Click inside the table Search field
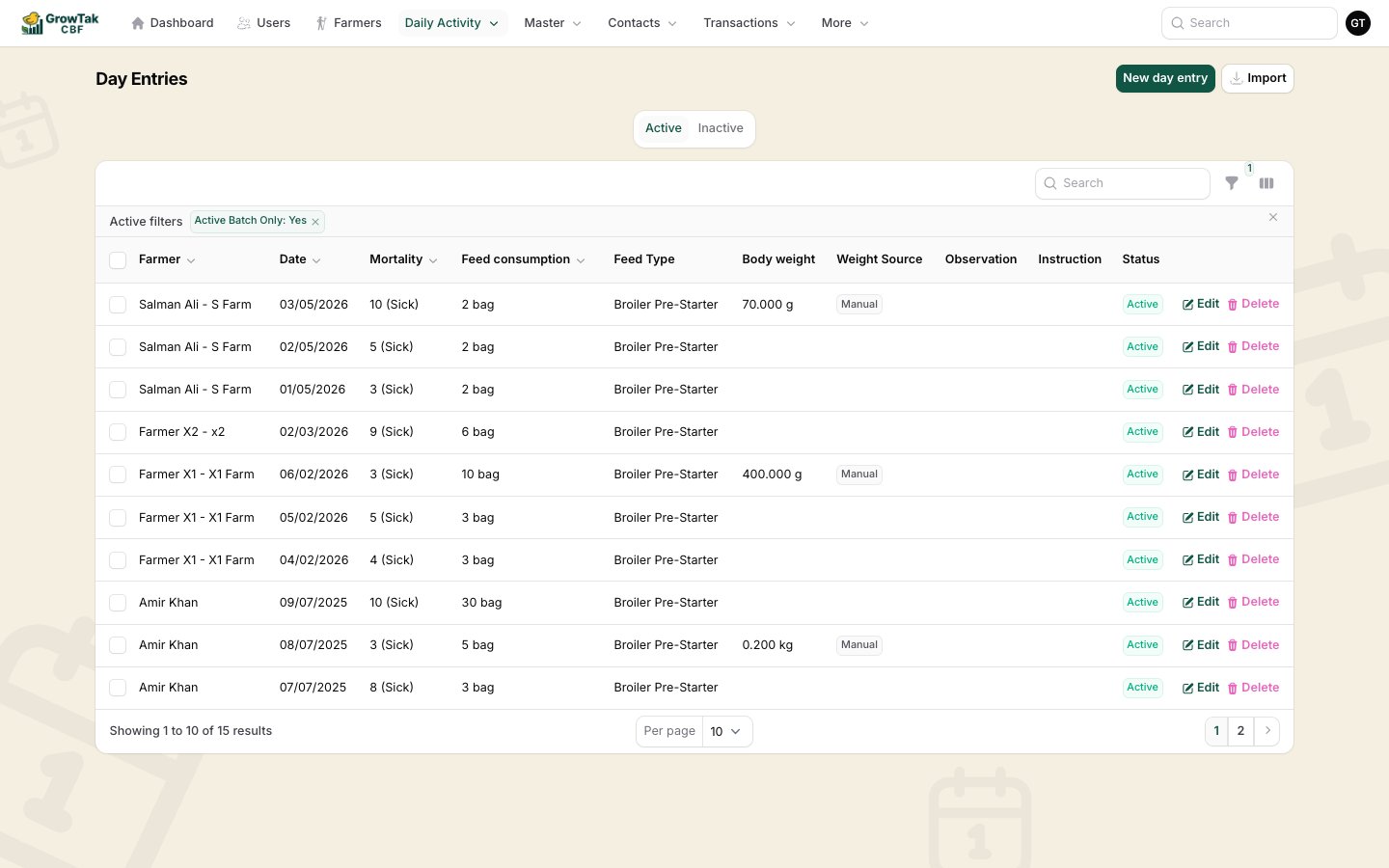This screenshot has width=1389, height=868. click(x=1123, y=183)
